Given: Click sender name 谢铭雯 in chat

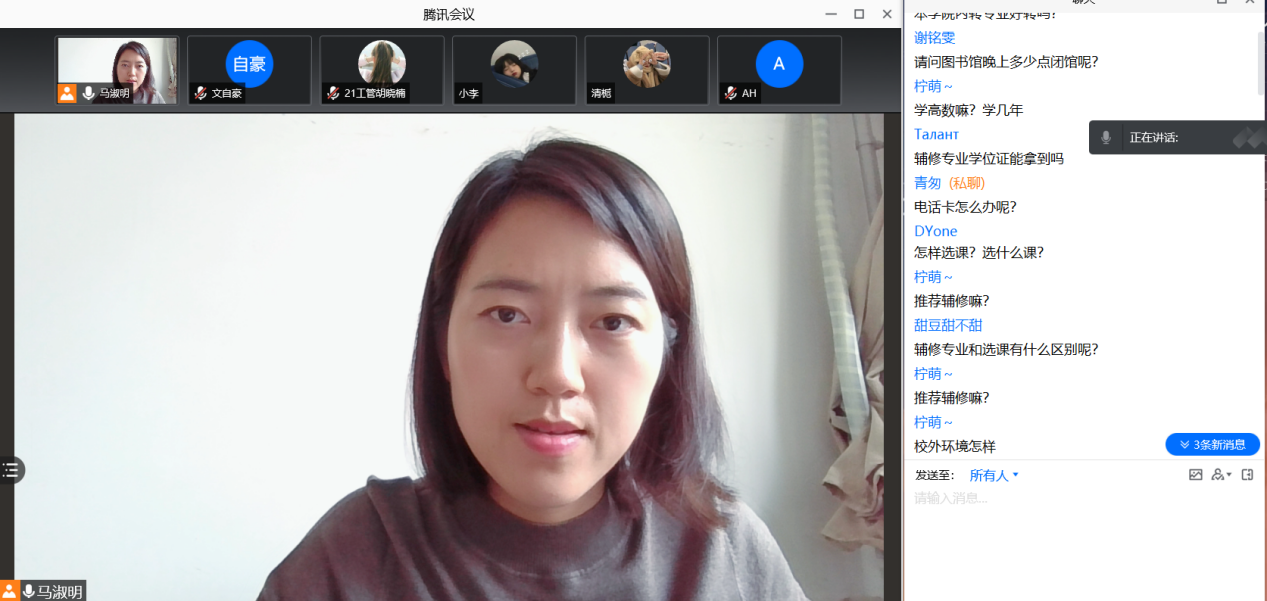Looking at the screenshot, I should 934,37.
